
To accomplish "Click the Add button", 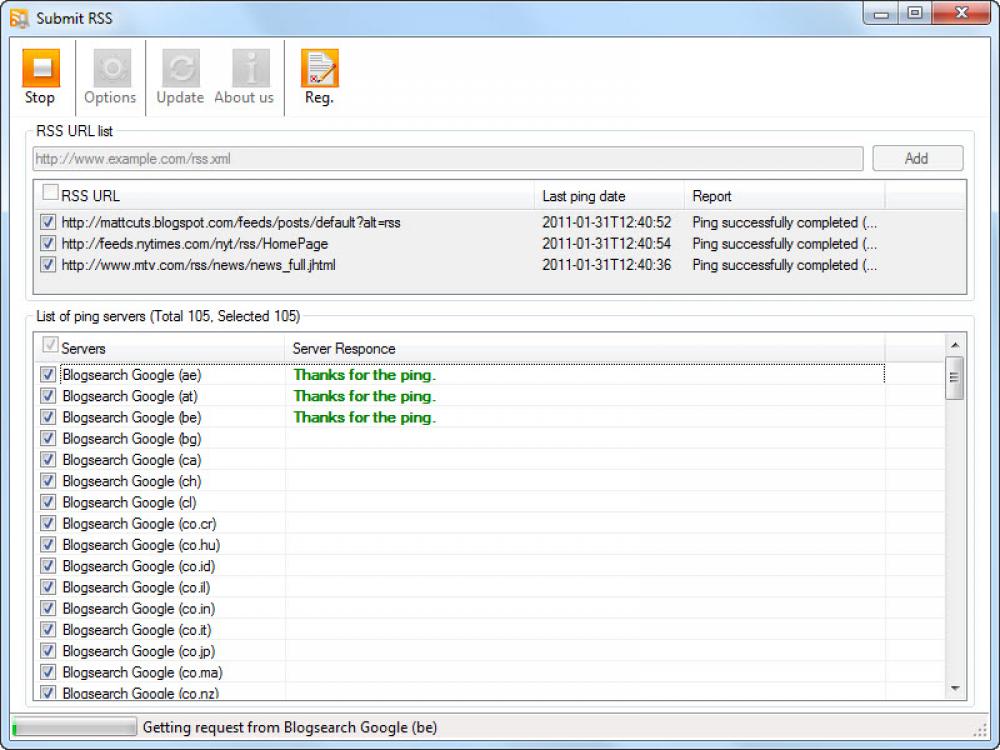I will point(917,158).
